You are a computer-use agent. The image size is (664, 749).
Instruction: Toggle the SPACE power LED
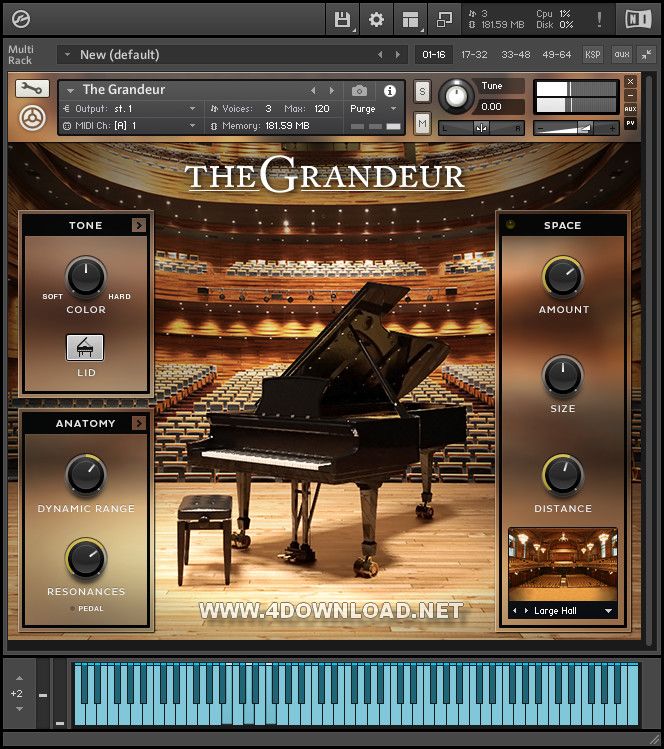pos(510,225)
